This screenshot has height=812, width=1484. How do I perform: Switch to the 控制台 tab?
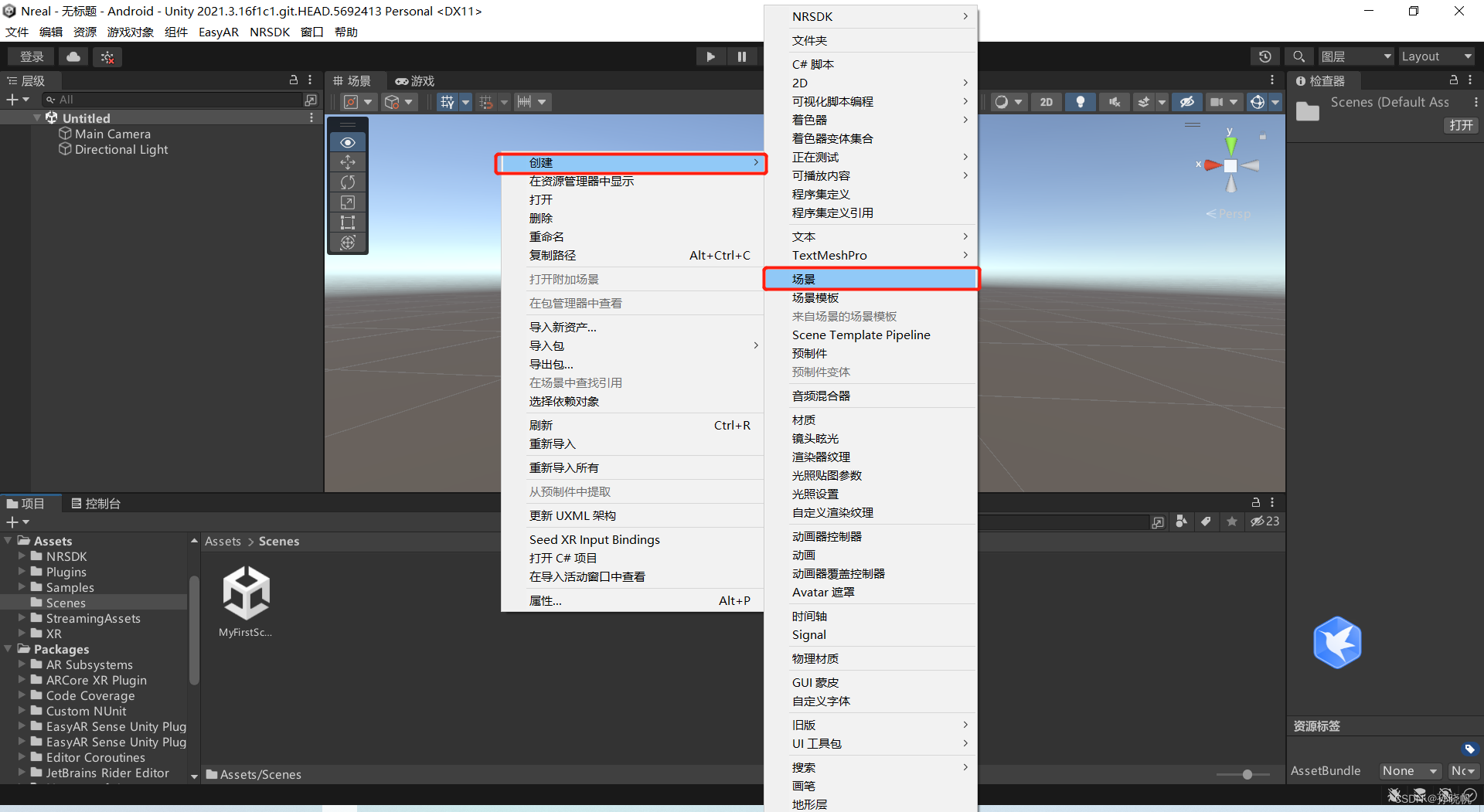(97, 504)
